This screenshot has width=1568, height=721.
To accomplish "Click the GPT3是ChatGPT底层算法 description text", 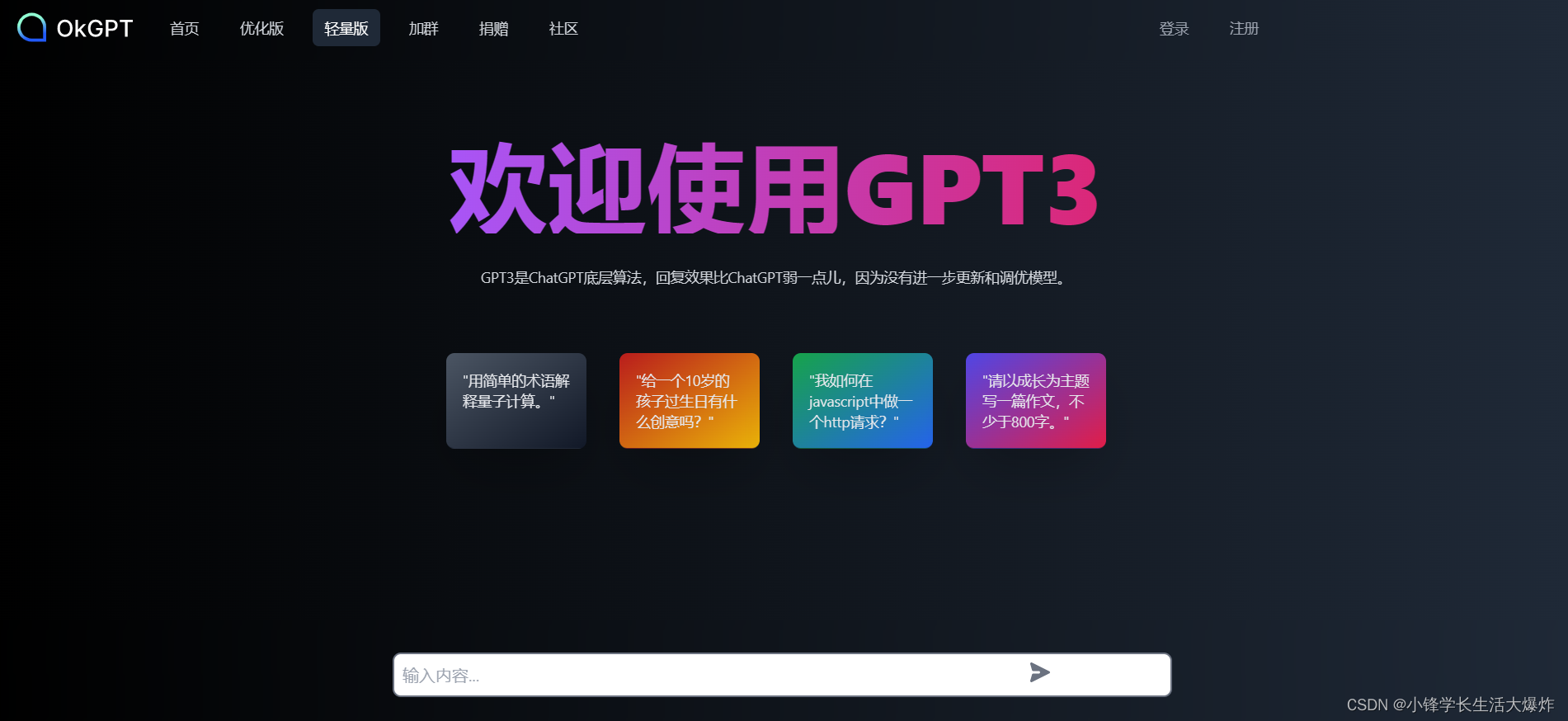I will (x=774, y=278).
